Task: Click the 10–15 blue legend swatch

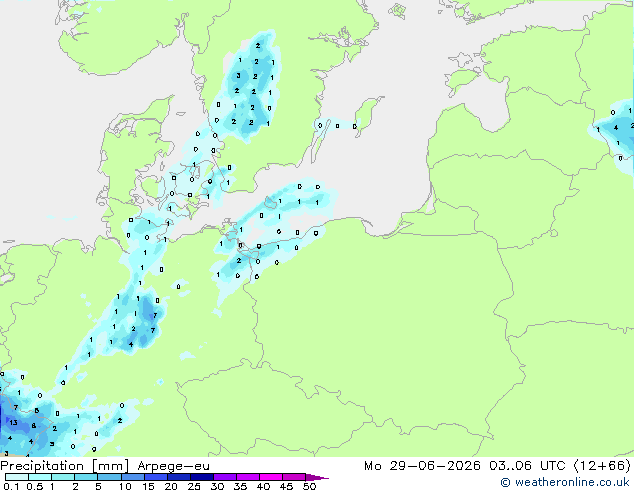Action: 133,477
